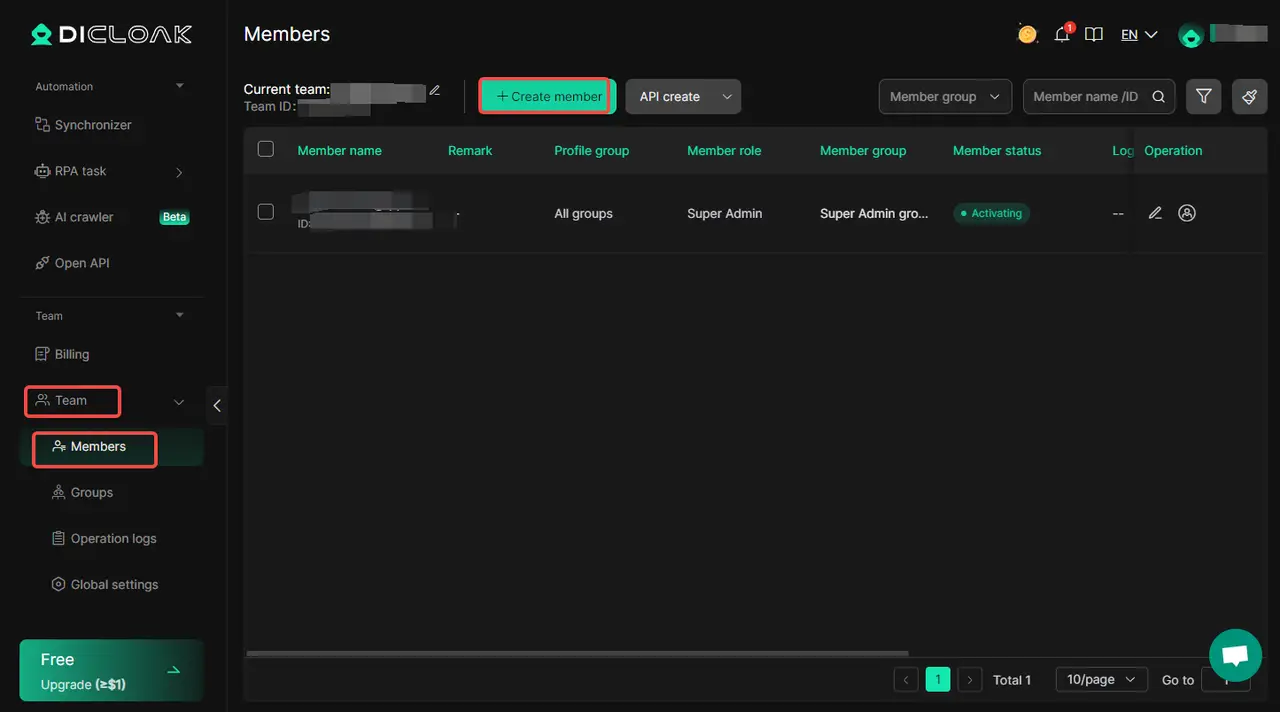Click the member profile icon in Operation column
Screen dimensions: 1280x712
(1187, 213)
